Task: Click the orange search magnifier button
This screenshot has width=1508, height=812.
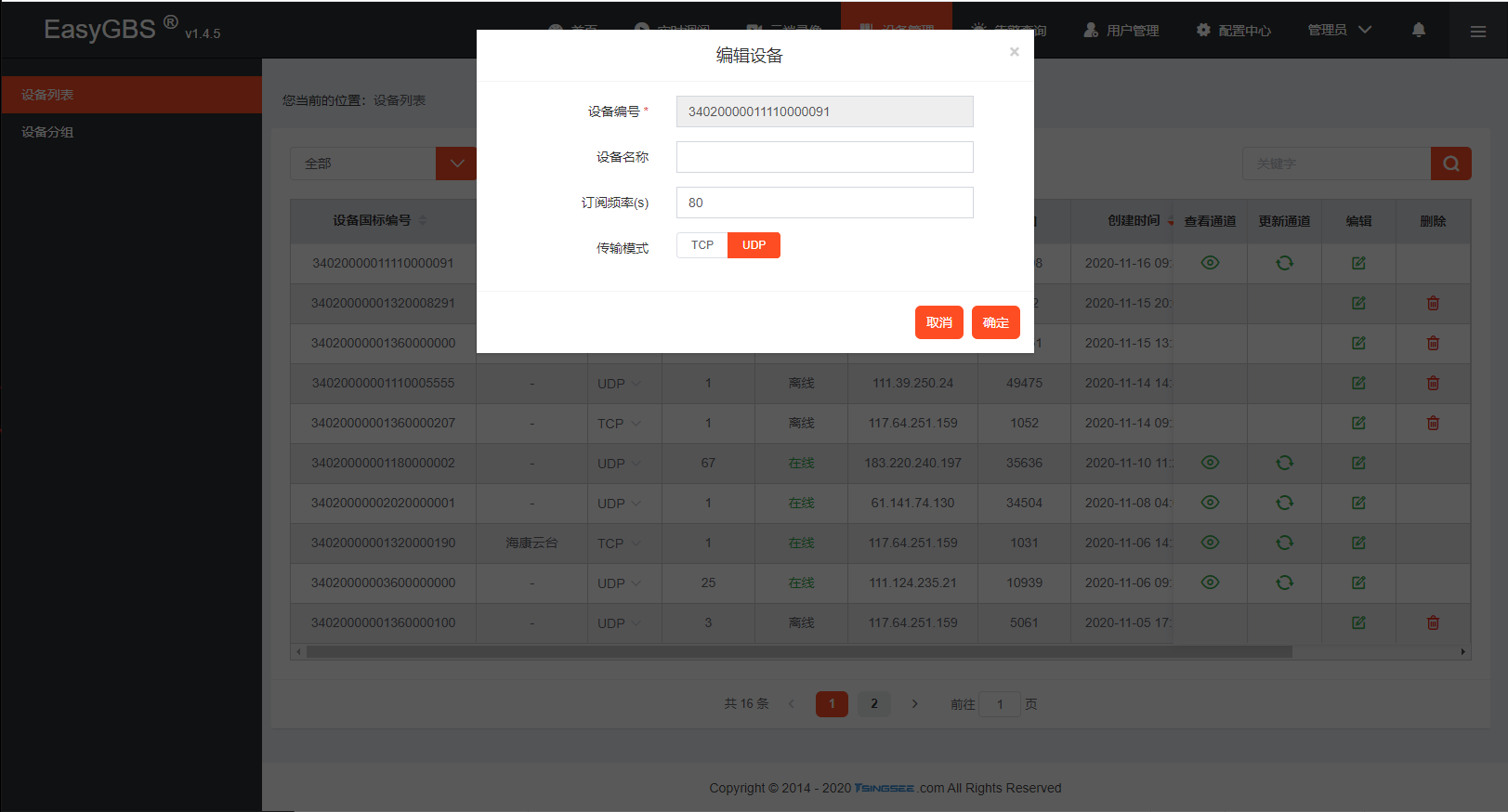Action: [1451, 164]
